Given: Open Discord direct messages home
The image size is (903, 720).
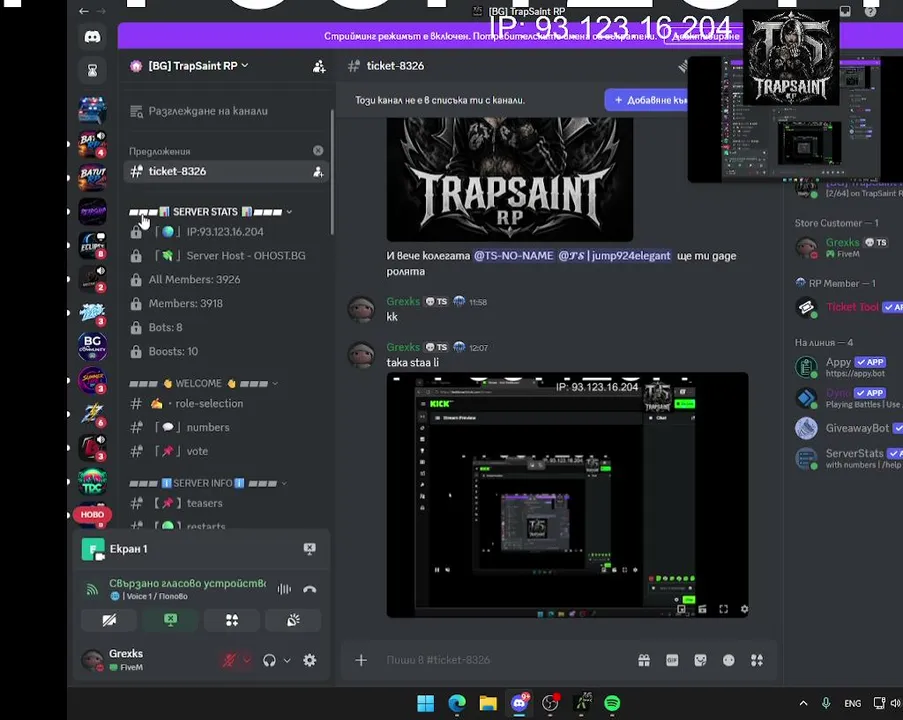Looking at the screenshot, I should 92,37.
